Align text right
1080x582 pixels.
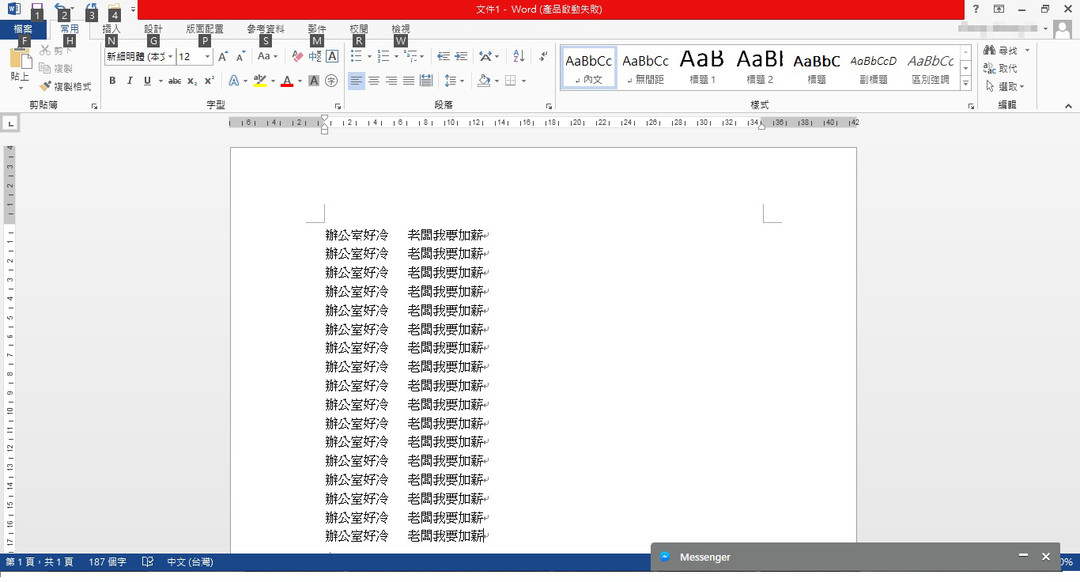tap(391, 81)
